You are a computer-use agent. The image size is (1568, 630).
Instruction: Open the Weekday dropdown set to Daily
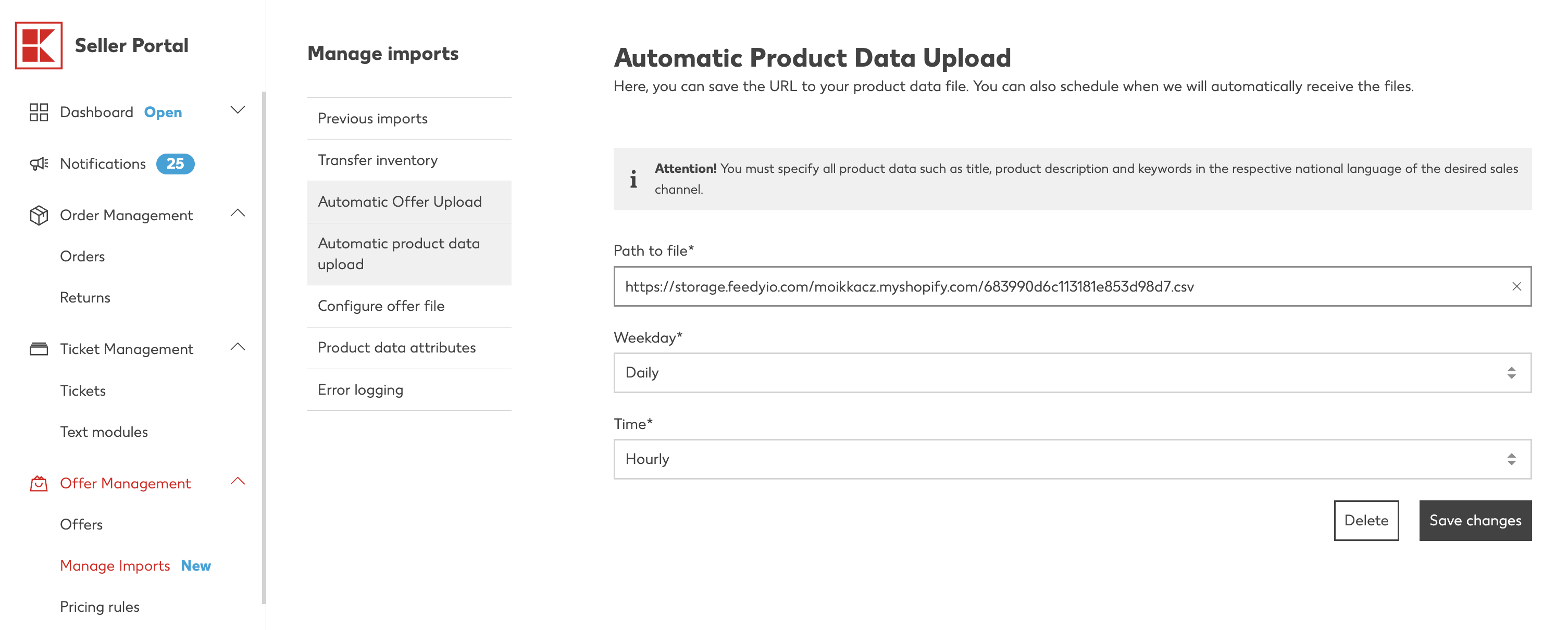point(1072,373)
